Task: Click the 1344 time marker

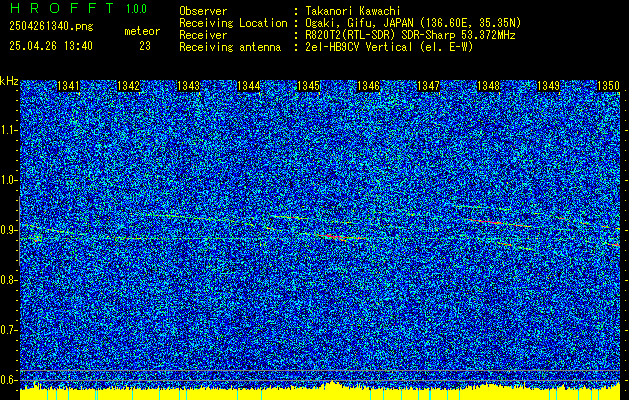Action: (248, 86)
